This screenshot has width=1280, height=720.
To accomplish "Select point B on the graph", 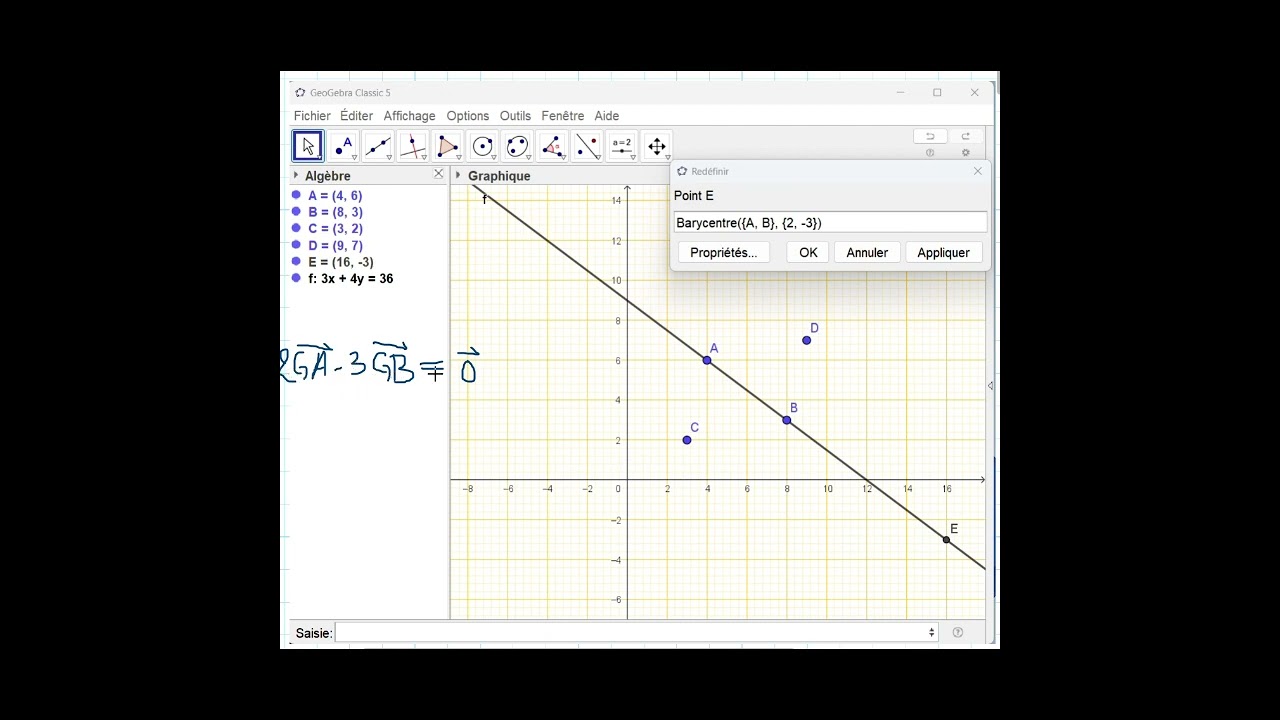I will pos(787,420).
